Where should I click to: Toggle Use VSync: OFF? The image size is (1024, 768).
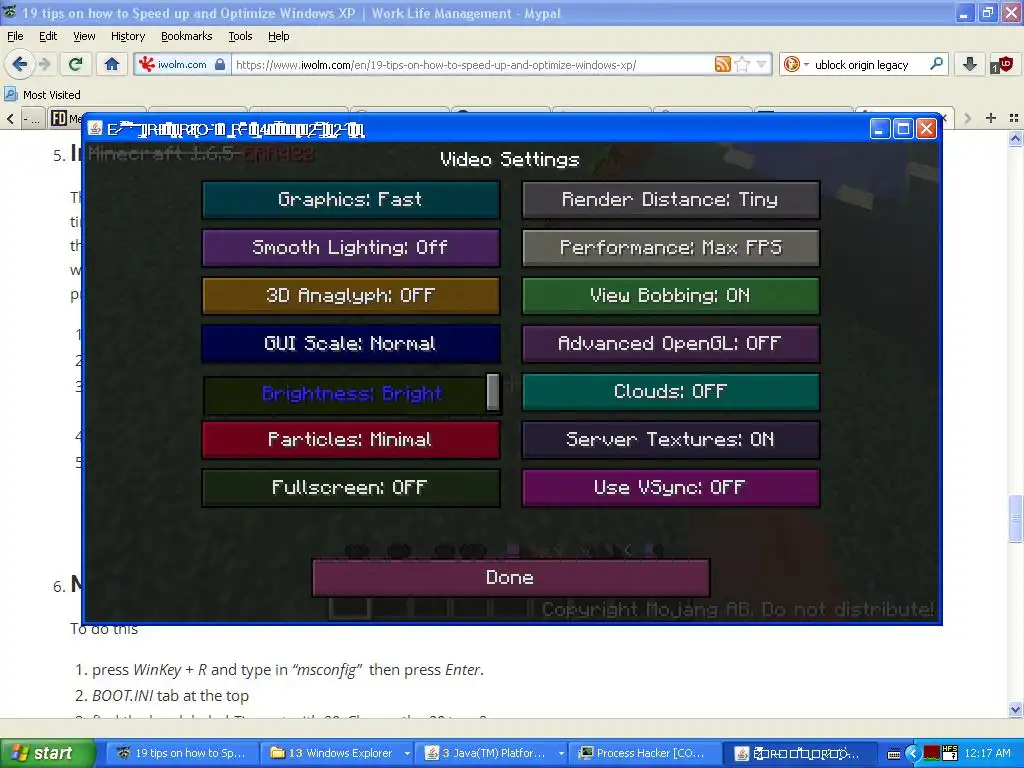(671, 488)
